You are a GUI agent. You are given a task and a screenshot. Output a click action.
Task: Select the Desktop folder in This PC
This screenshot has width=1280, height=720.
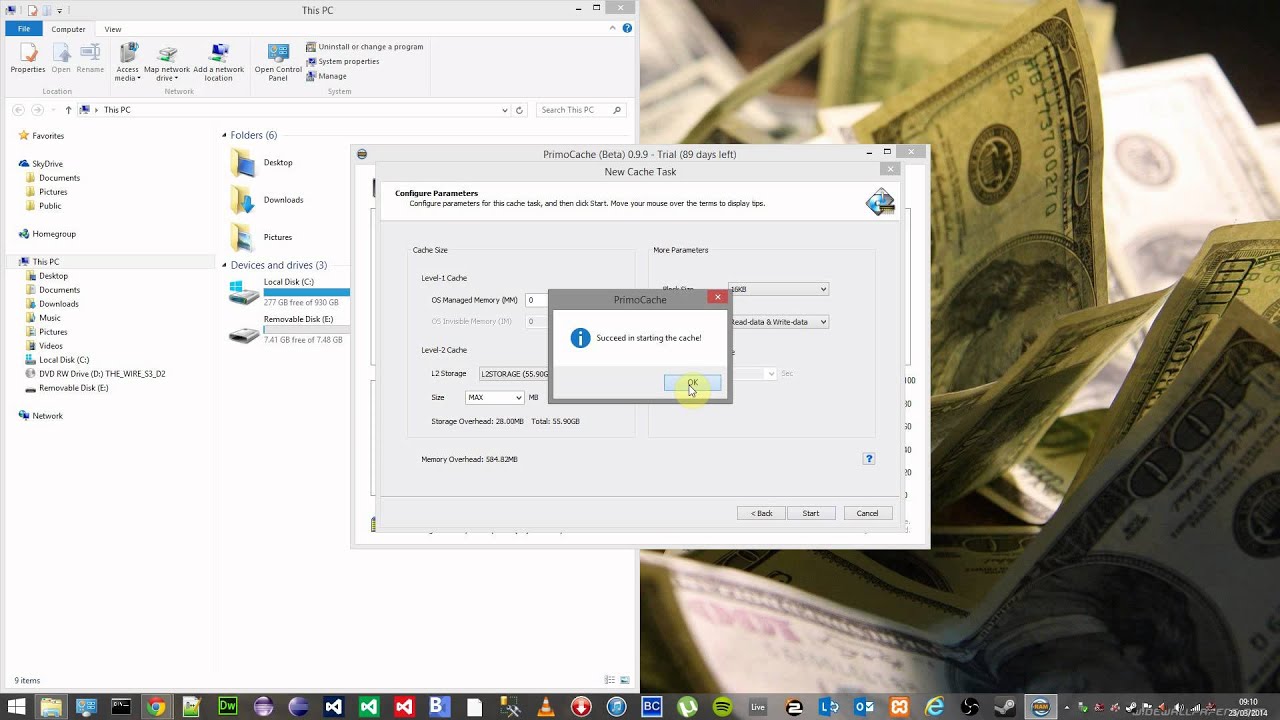(x=262, y=162)
